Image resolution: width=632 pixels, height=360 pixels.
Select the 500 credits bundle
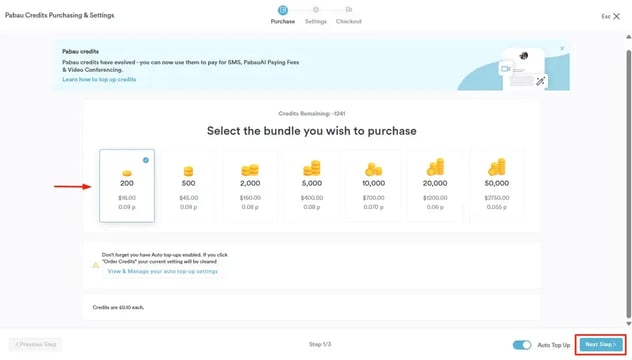[188, 185]
